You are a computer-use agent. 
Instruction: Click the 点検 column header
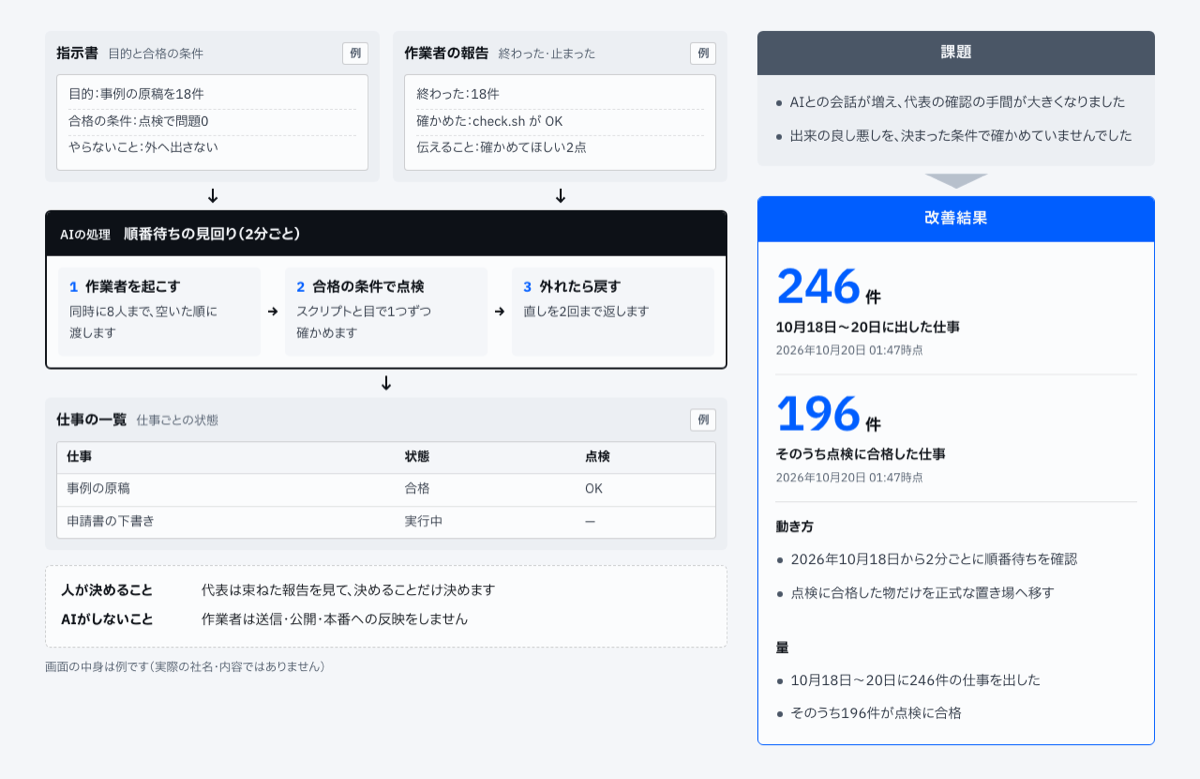(597, 456)
